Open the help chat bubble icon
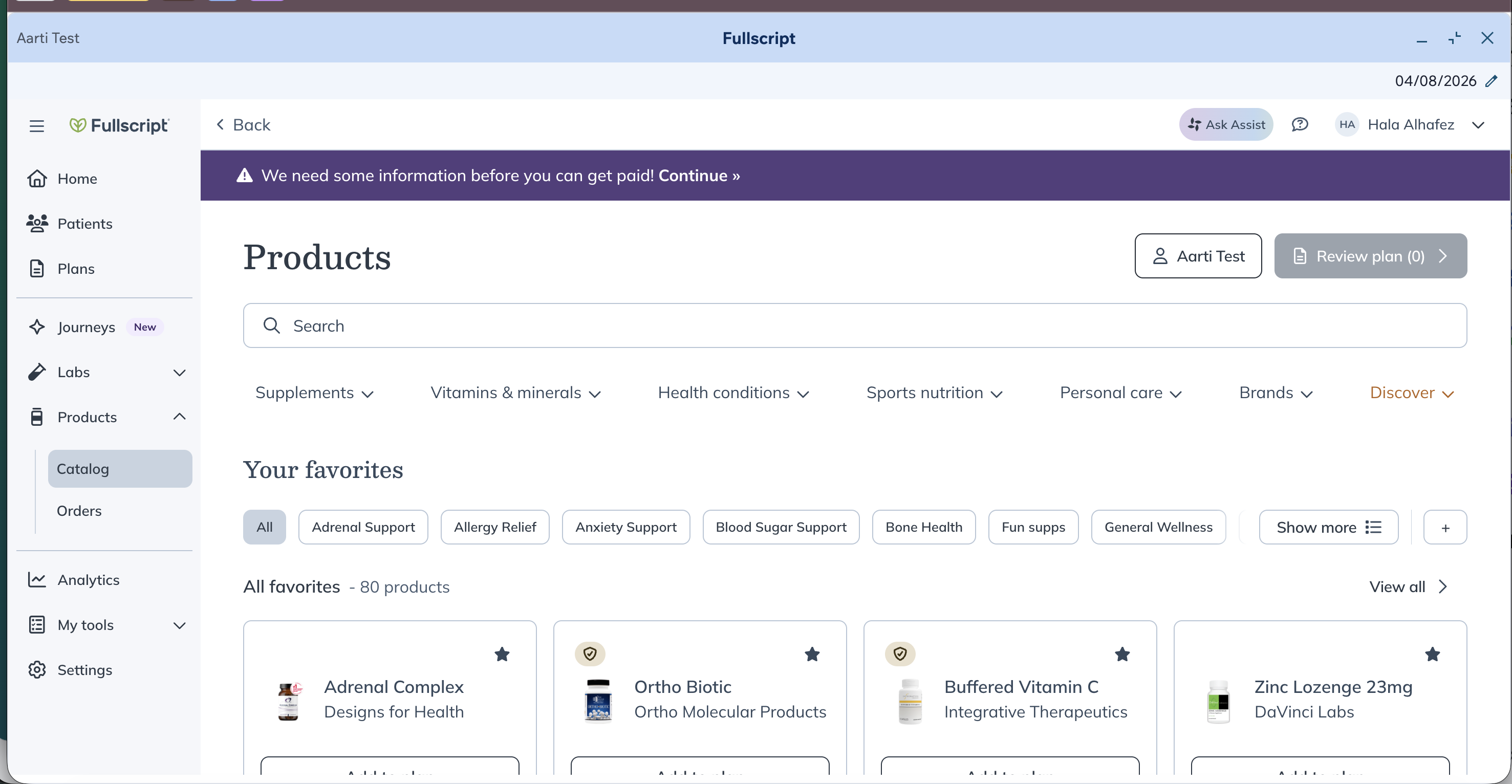This screenshot has height=784, width=1512. tap(1300, 124)
